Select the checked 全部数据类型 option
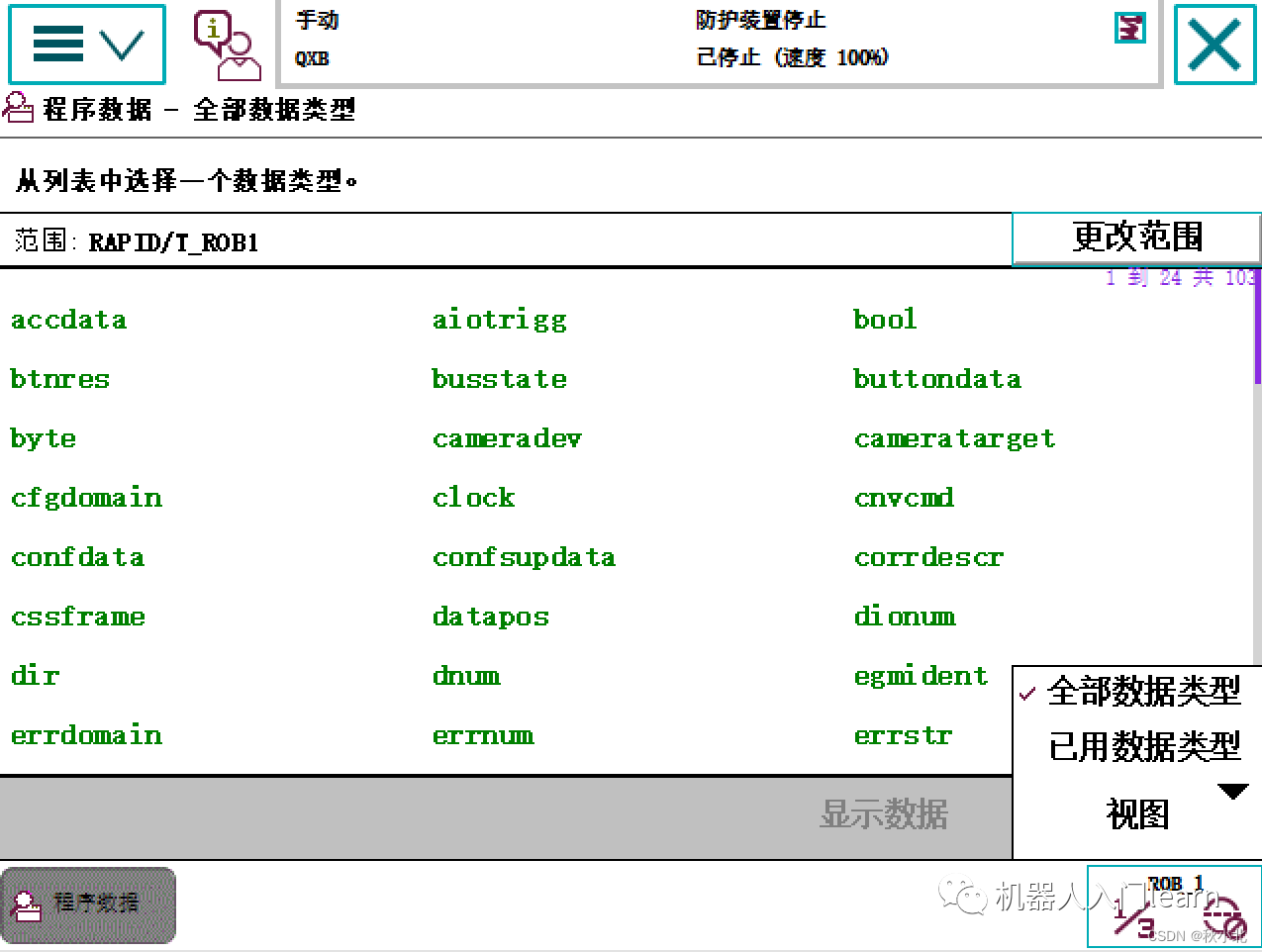The width and height of the screenshot is (1262, 952). coord(1142,693)
